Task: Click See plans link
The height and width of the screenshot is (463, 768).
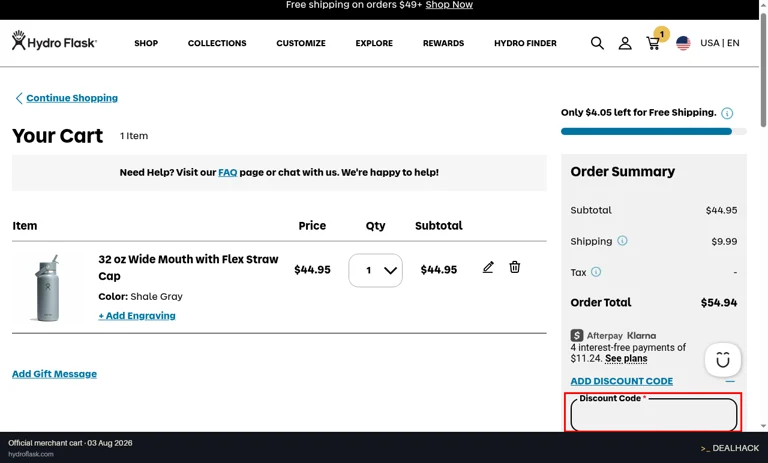Action: (626, 359)
